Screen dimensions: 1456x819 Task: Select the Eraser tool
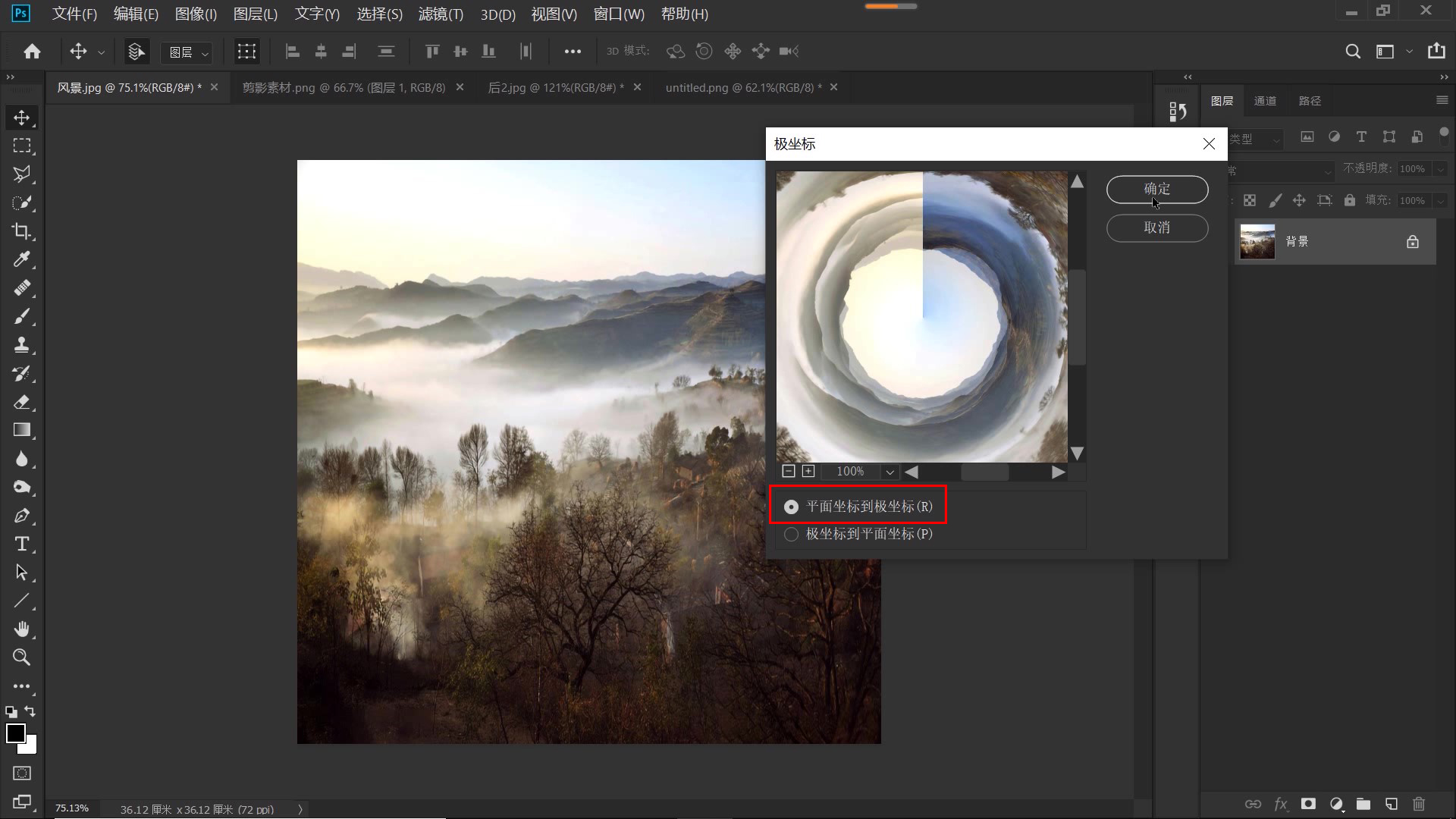coord(21,402)
